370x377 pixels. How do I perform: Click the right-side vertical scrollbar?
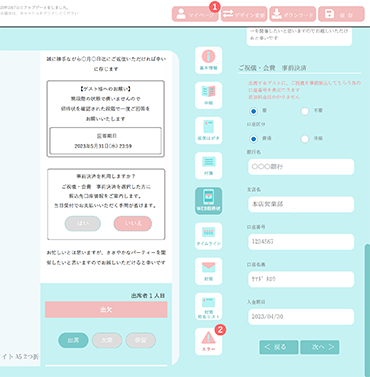pyautogui.click(x=367, y=310)
